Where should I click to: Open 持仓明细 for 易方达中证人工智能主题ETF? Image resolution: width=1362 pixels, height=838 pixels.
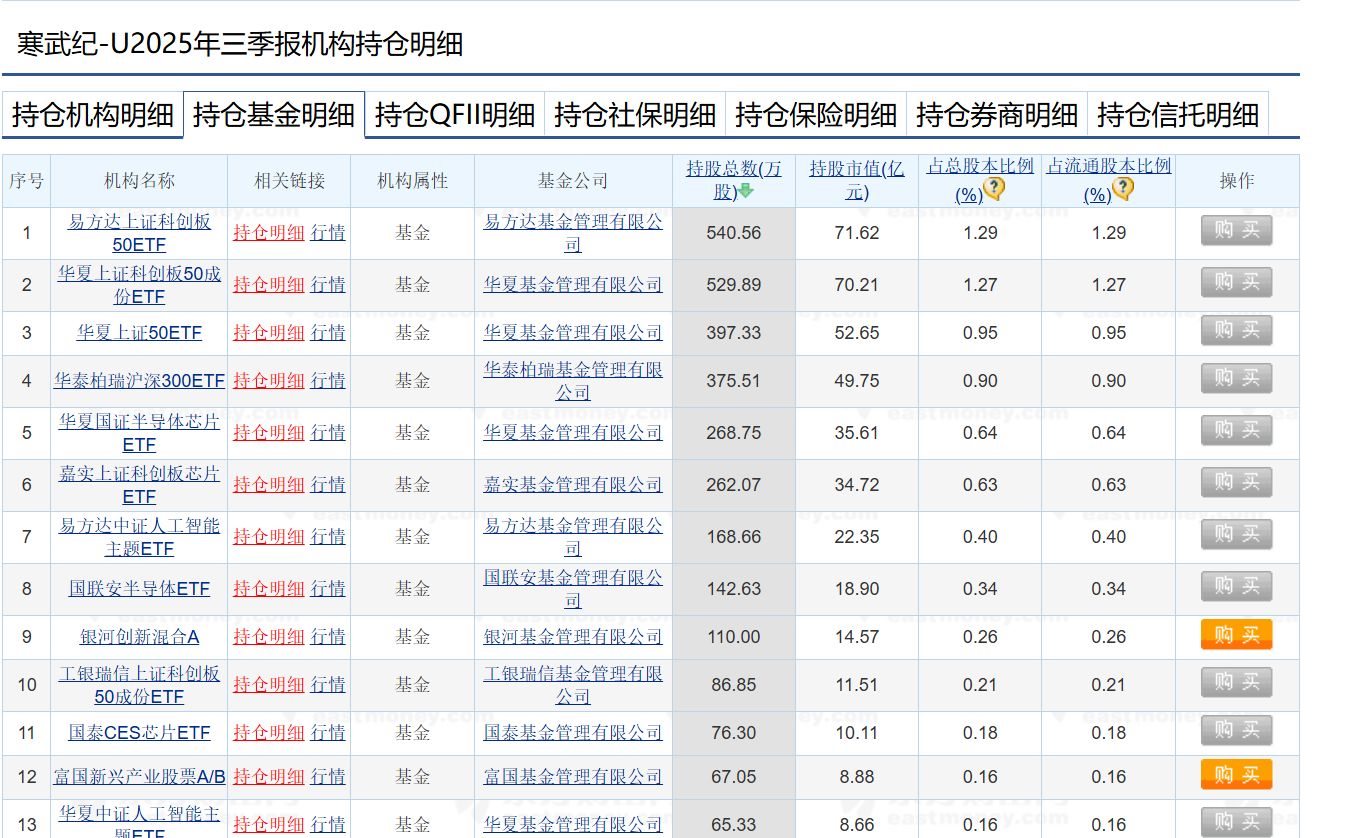[x=269, y=537]
